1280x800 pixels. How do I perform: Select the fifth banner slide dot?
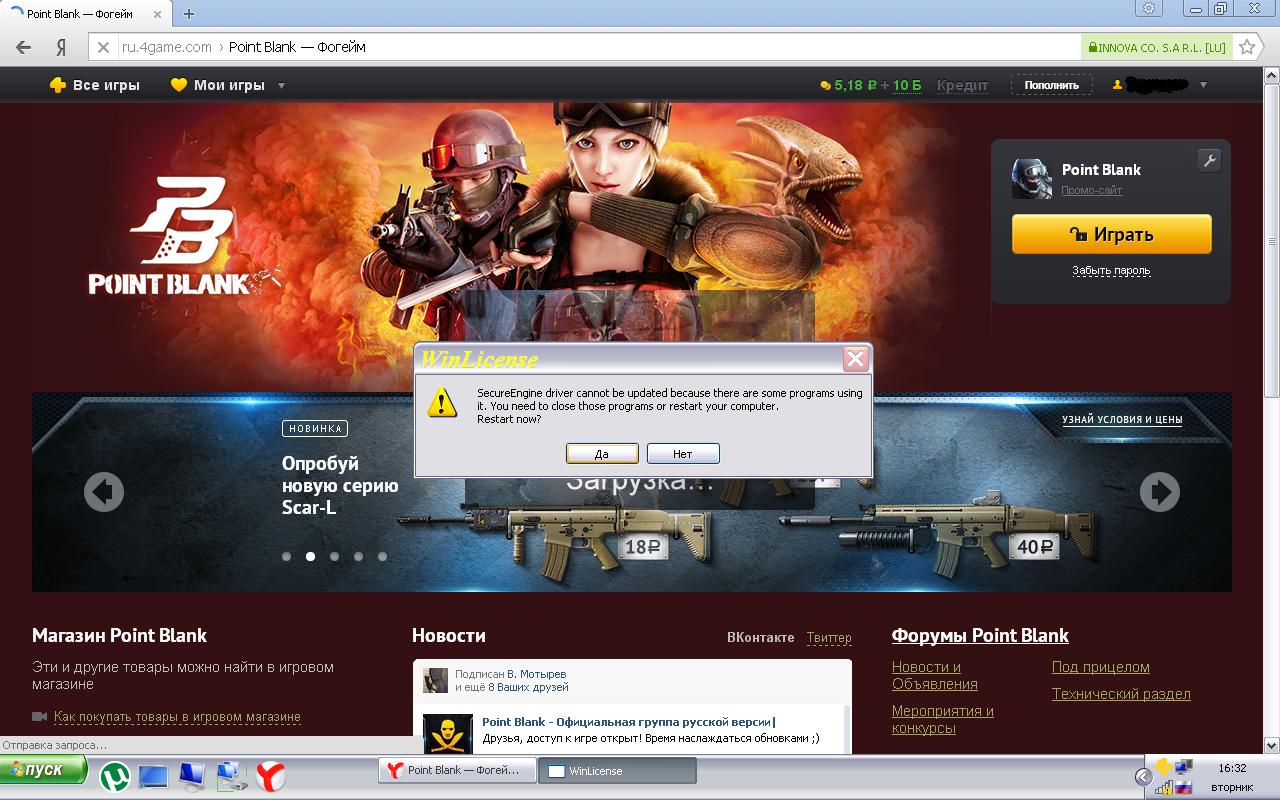tap(382, 556)
